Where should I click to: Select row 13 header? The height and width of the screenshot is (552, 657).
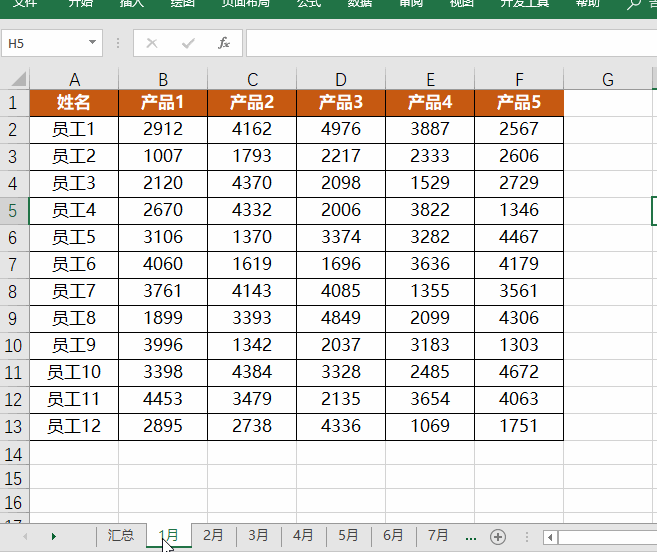13,427
